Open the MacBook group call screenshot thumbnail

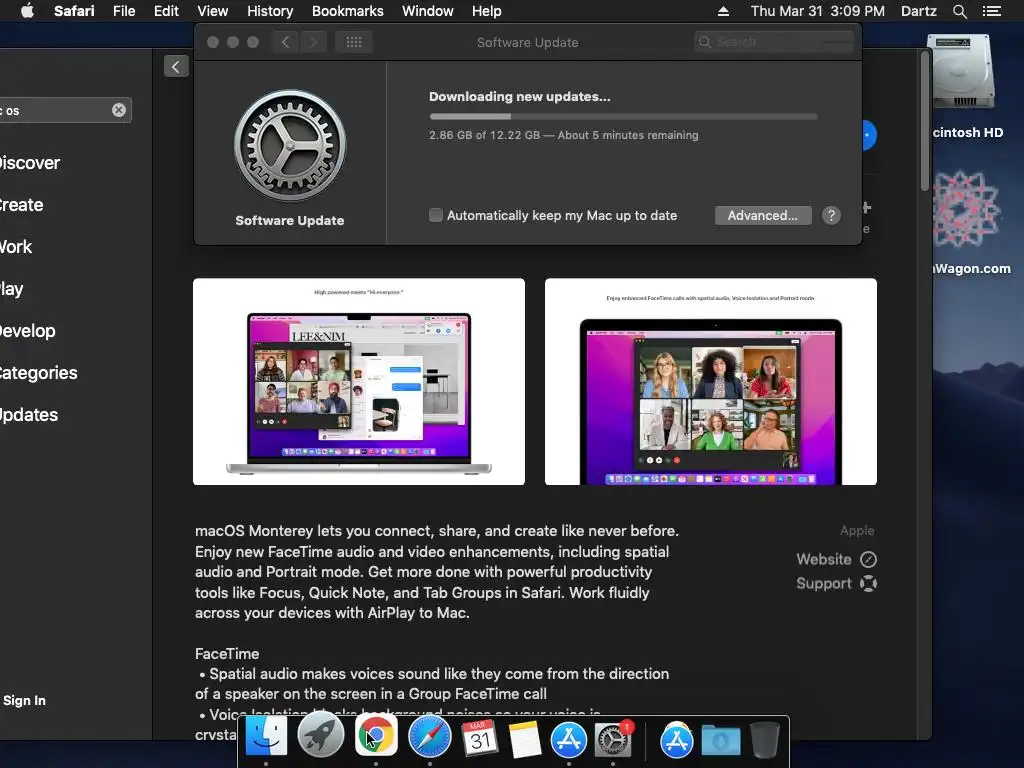(359, 381)
